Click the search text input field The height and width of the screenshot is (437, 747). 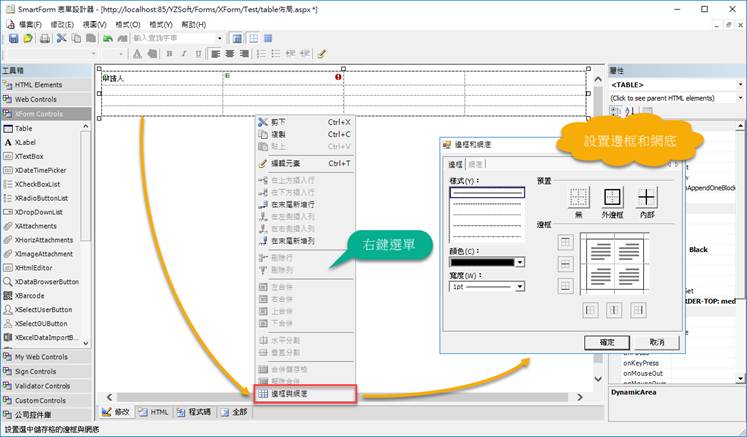coord(162,38)
